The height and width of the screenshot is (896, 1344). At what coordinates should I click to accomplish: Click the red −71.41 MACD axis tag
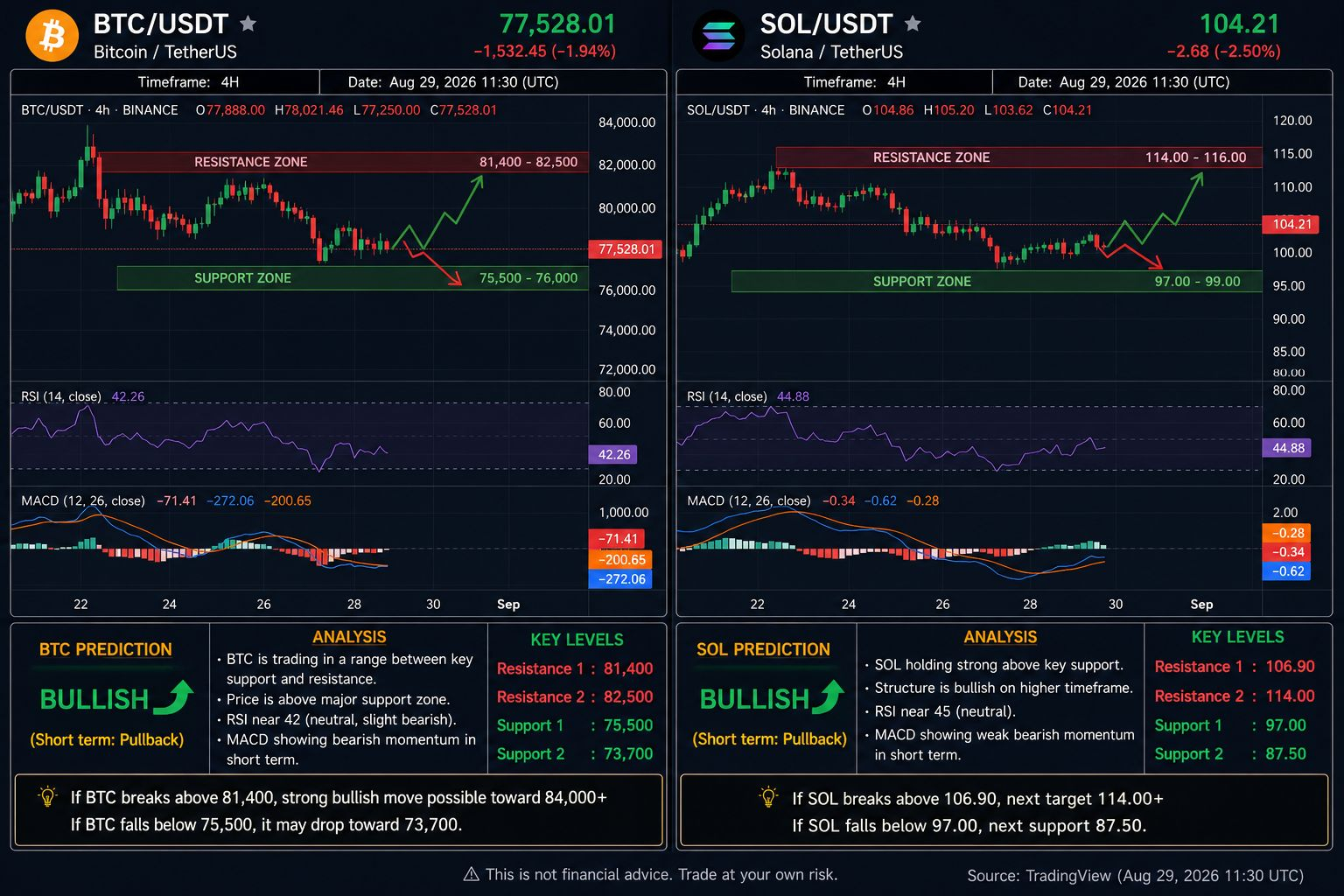(618, 539)
